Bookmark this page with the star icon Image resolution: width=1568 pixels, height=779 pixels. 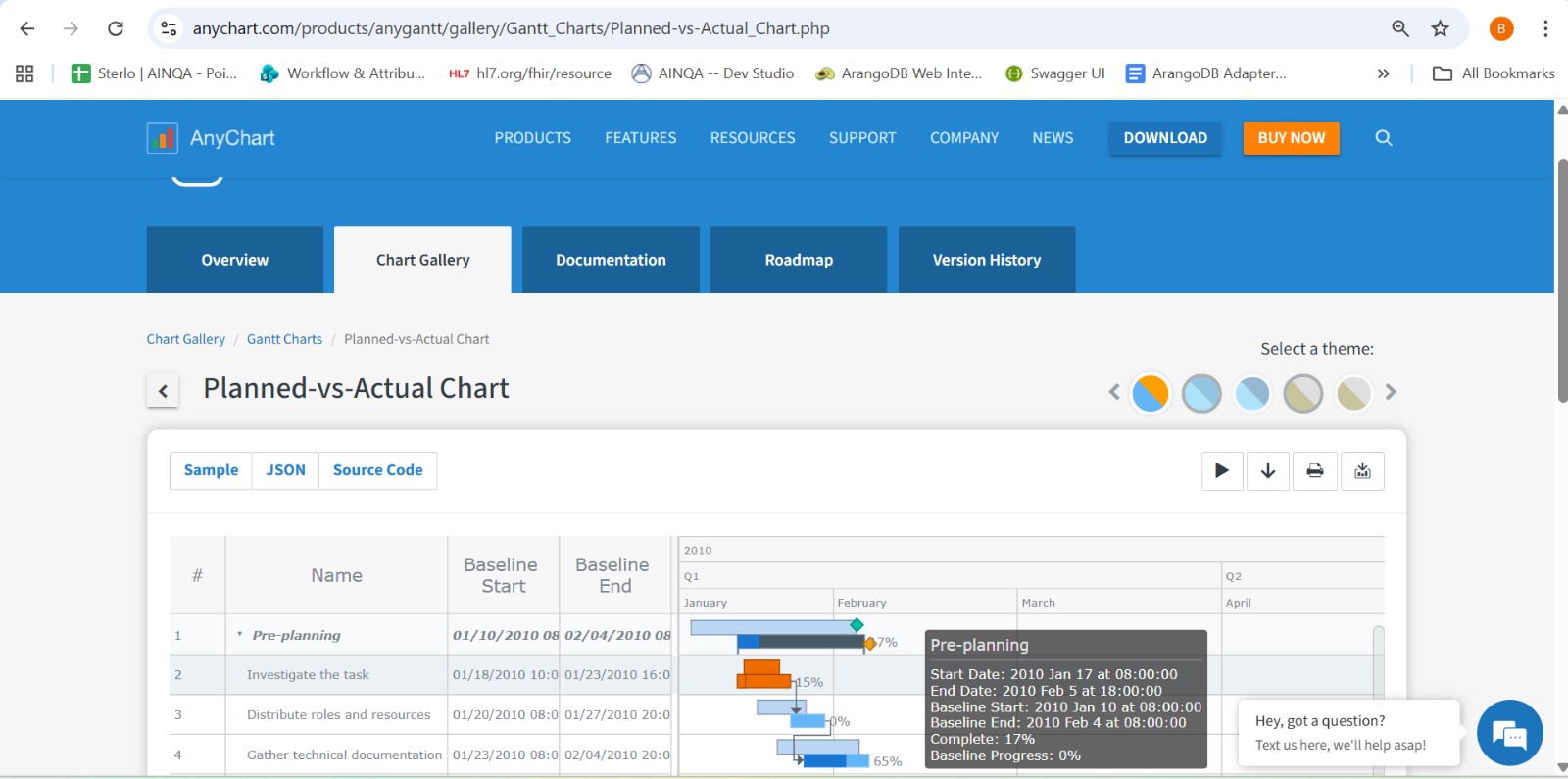pyautogui.click(x=1440, y=28)
